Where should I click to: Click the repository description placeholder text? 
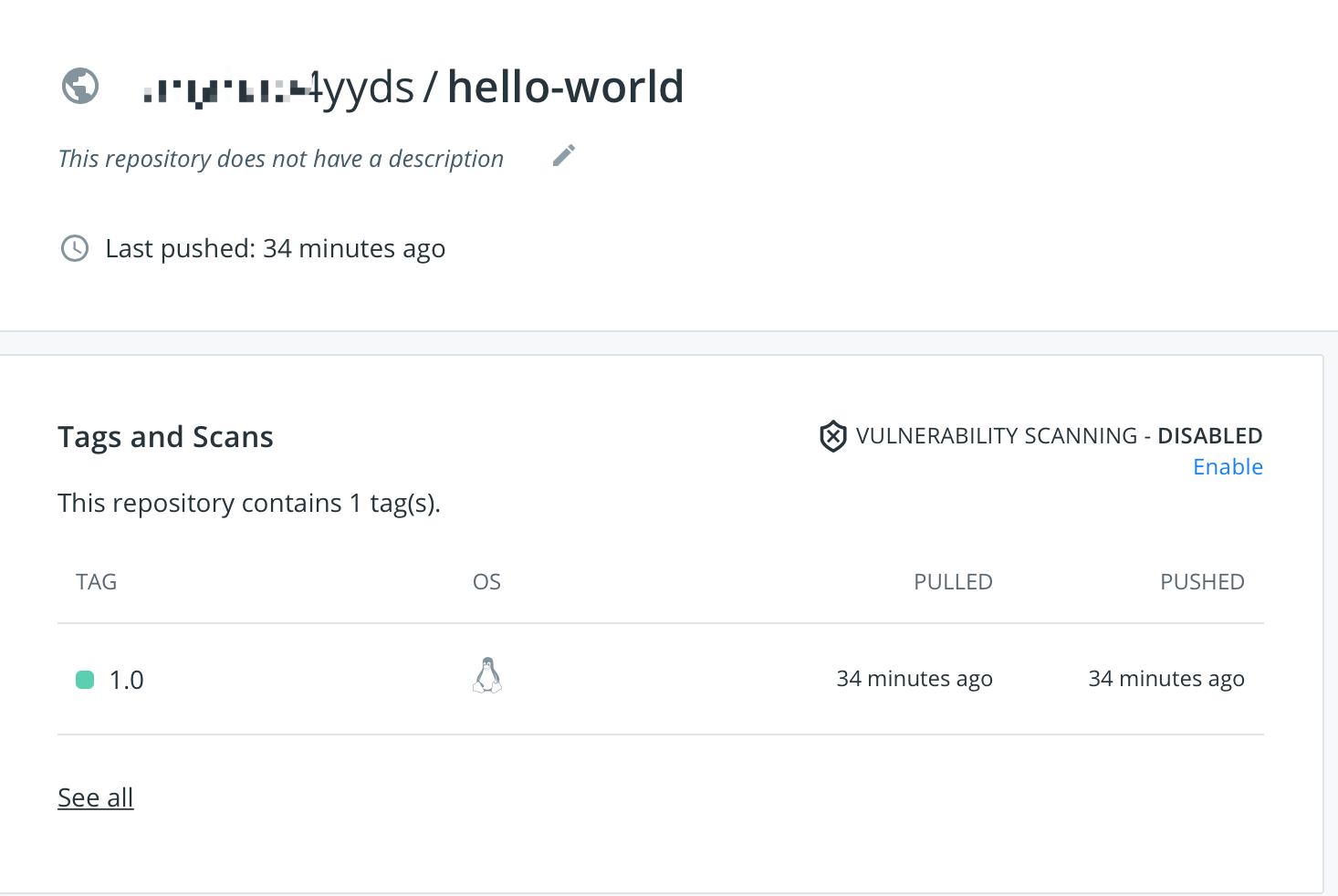pyautogui.click(x=281, y=159)
